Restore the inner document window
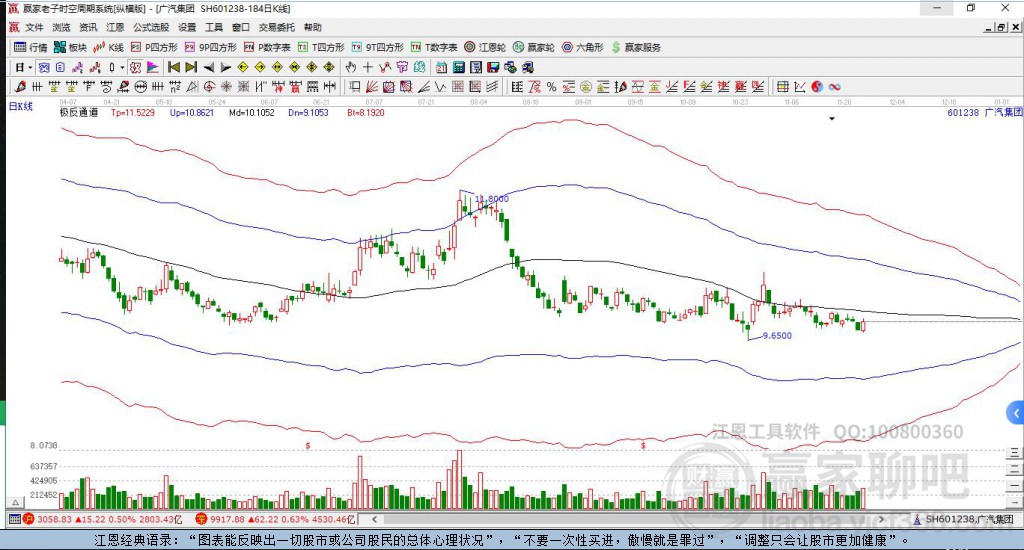This screenshot has height=550, width=1024. (x=1001, y=27)
